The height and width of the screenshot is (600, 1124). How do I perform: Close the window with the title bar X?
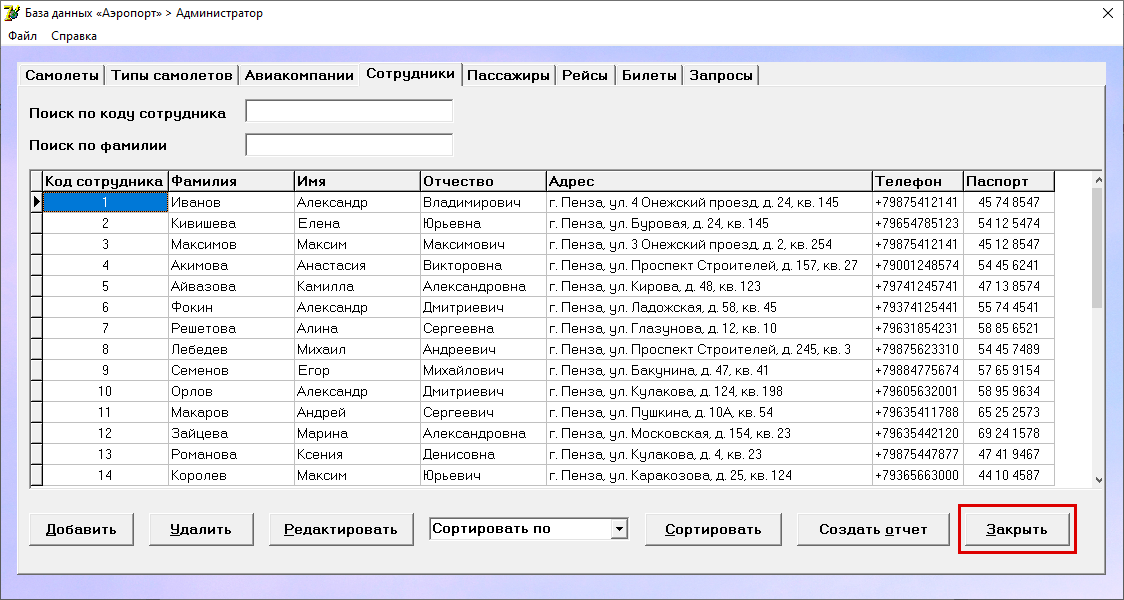pos(1108,14)
